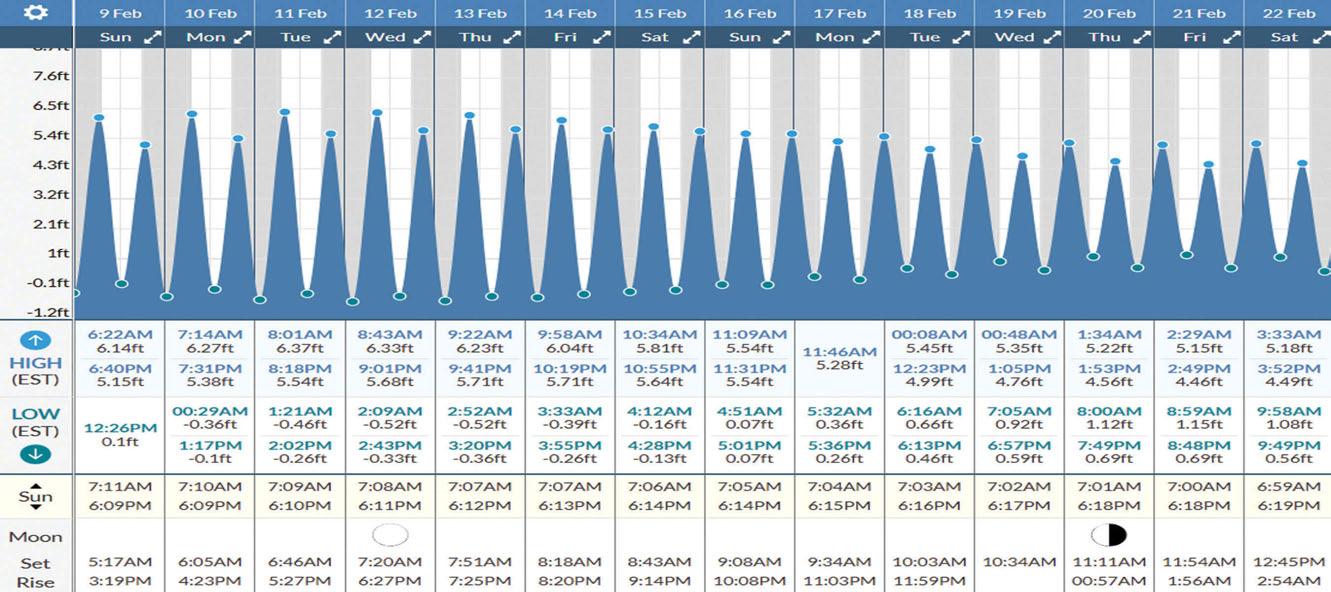Screen dimensions: 1331x592
Task: Open the settings gear icon
Action: pos(37,13)
